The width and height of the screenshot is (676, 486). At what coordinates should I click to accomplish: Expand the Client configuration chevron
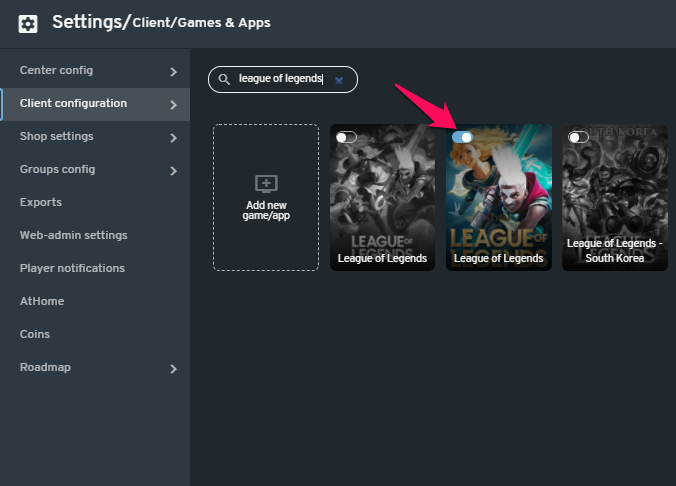pyautogui.click(x=173, y=105)
